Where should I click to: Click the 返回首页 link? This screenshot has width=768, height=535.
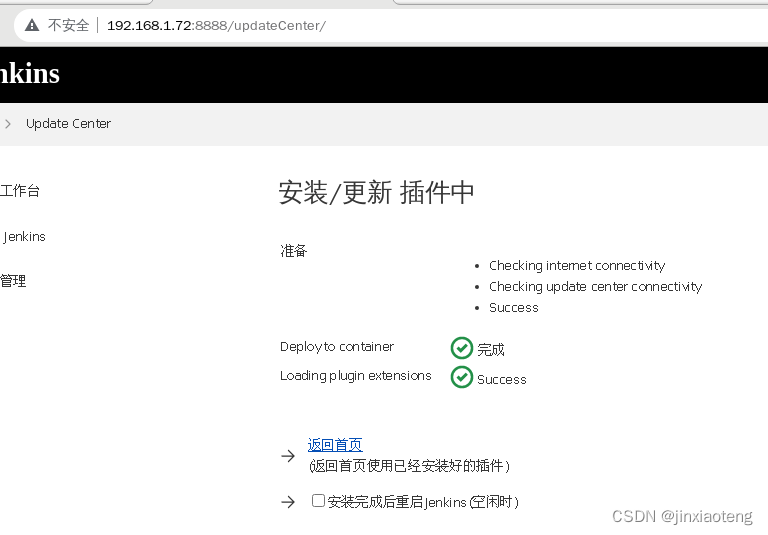click(335, 445)
